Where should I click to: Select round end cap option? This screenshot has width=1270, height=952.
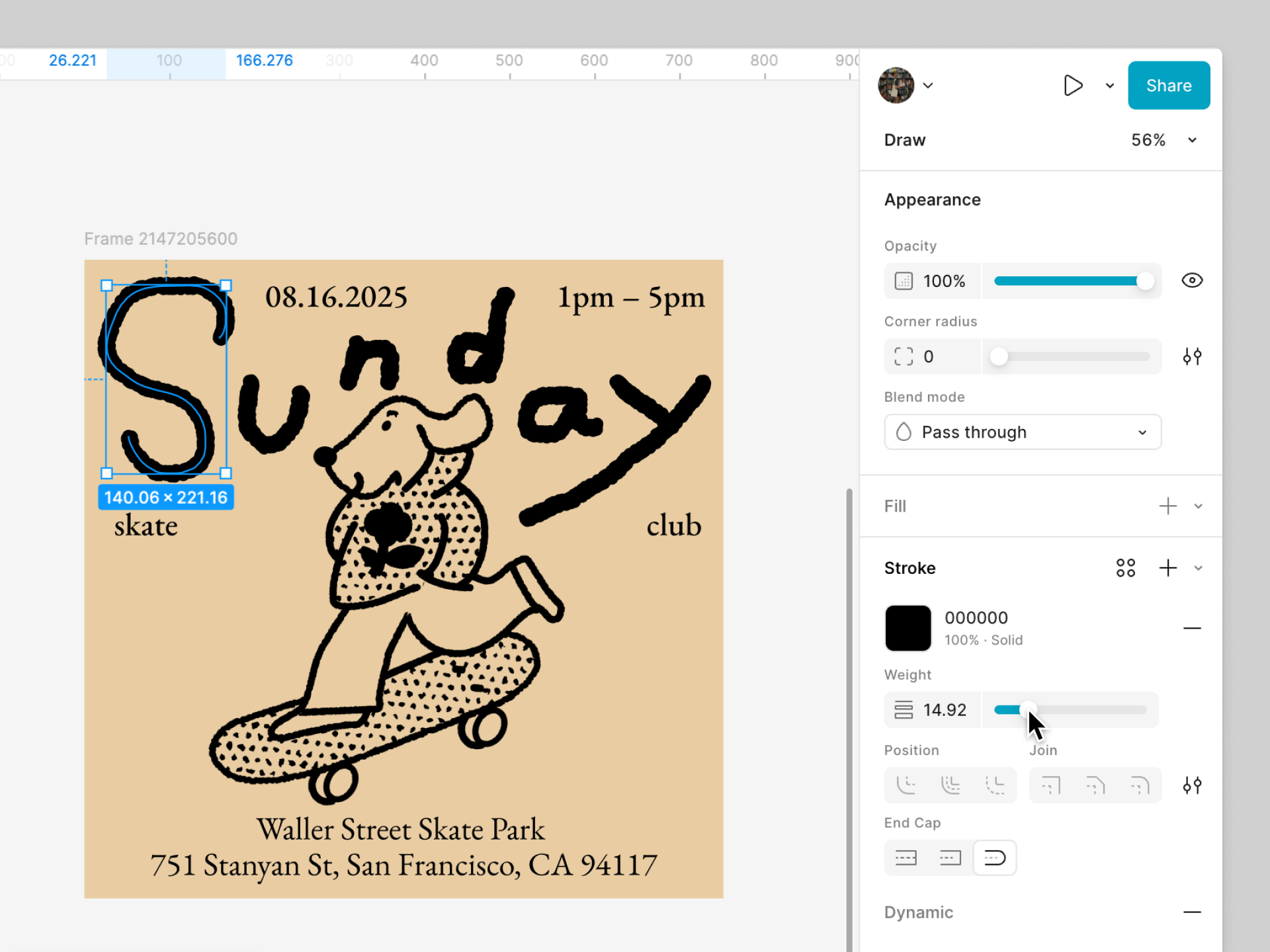995,858
